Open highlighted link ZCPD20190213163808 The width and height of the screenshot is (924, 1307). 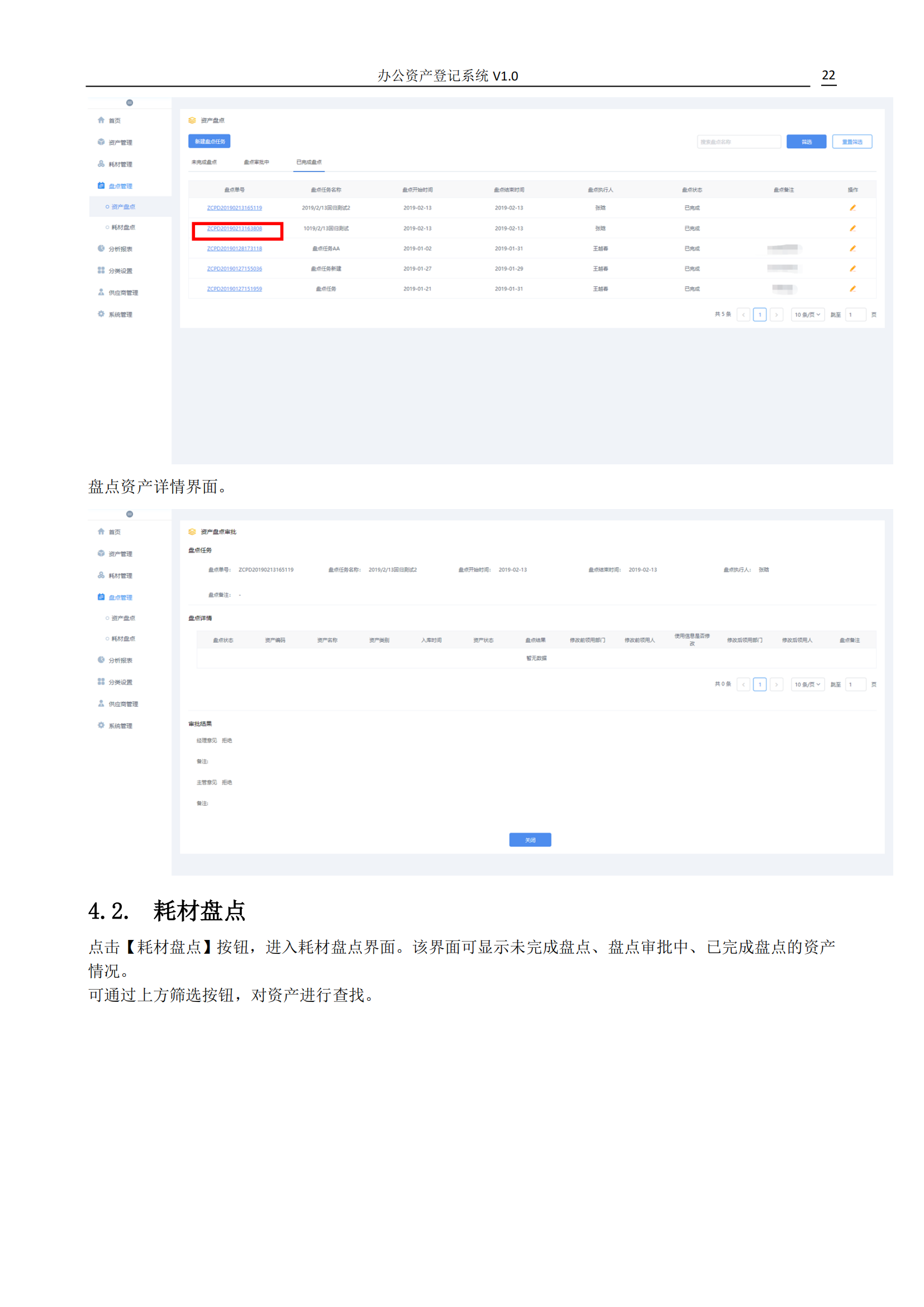tap(235, 229)
